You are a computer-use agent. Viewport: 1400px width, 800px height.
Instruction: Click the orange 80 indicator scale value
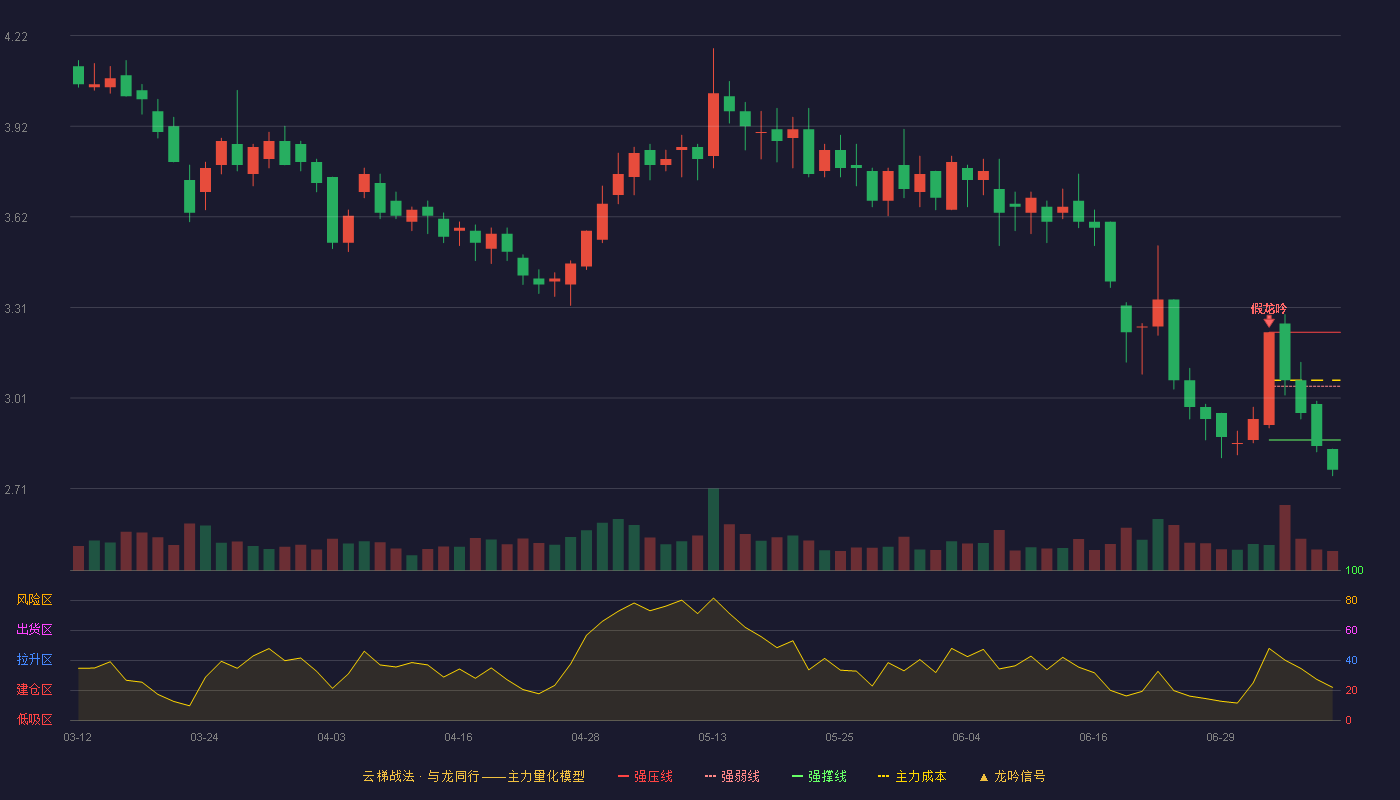(1351, 600)
